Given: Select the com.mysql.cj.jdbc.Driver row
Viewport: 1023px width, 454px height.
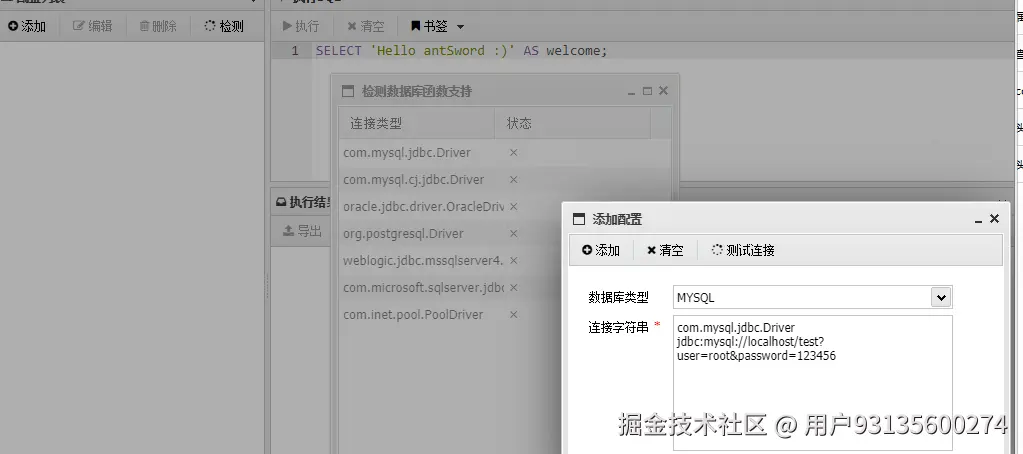Looking at the screenshot, I should click(x=504, y=179).
